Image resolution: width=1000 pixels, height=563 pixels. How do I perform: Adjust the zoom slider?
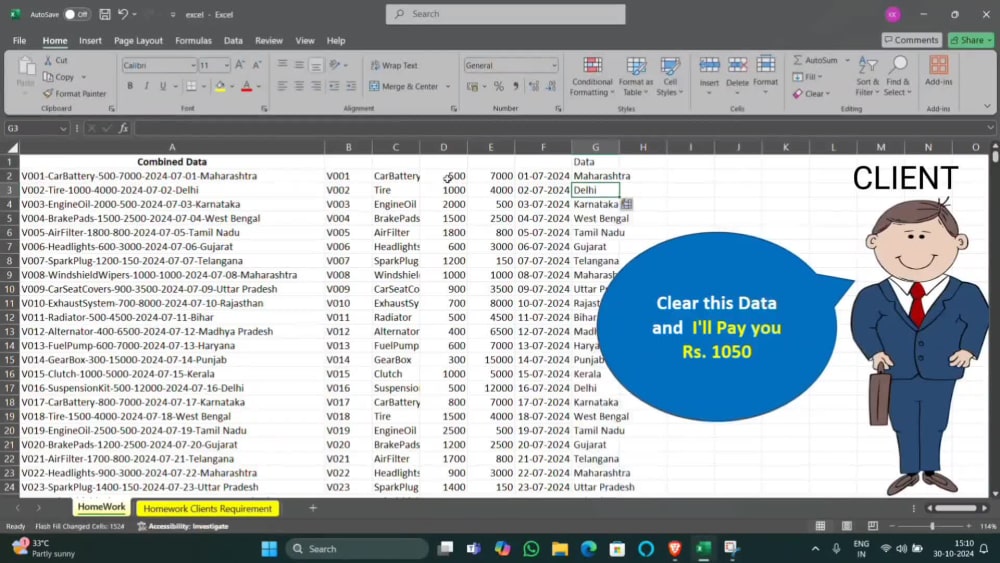932,526
